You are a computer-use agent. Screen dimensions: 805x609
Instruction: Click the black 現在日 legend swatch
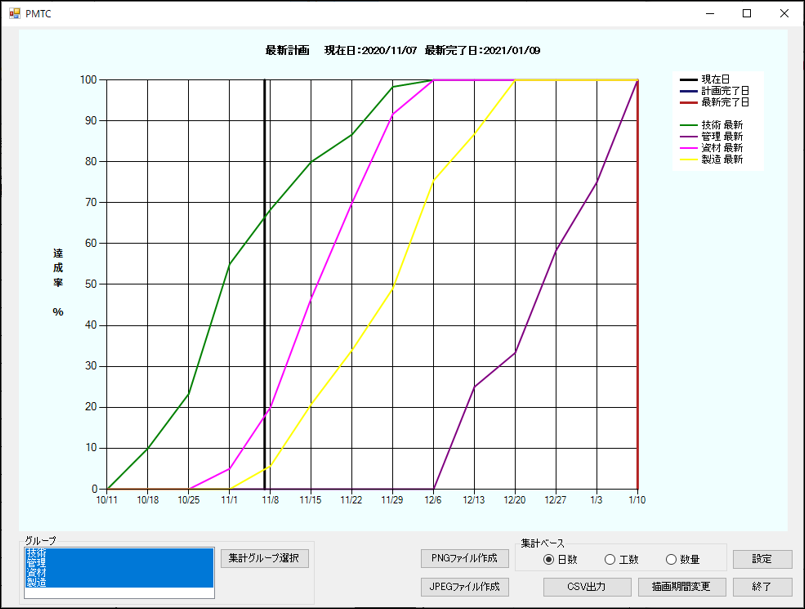coord(688,80)
